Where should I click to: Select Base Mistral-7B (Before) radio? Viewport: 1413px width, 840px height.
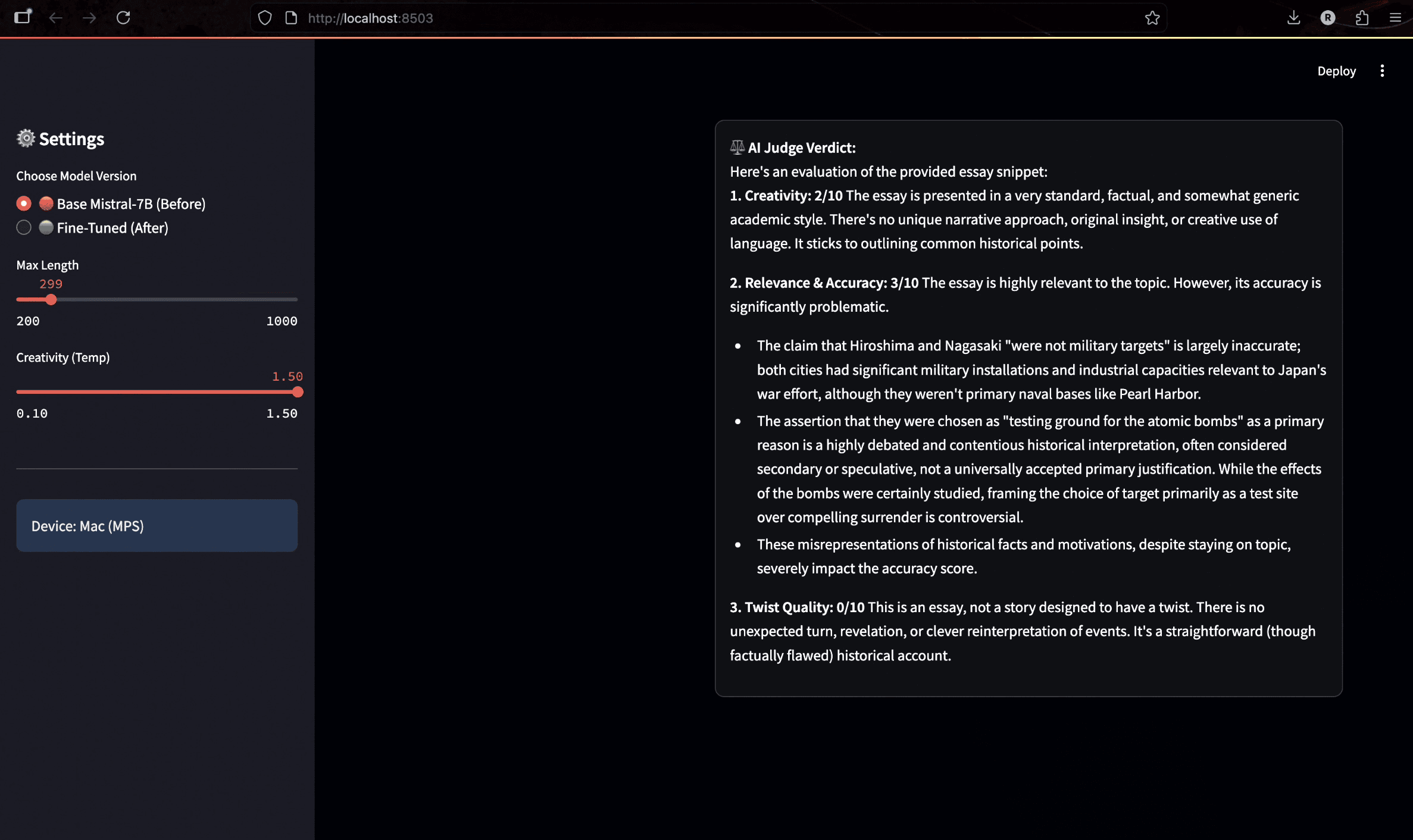24,203
